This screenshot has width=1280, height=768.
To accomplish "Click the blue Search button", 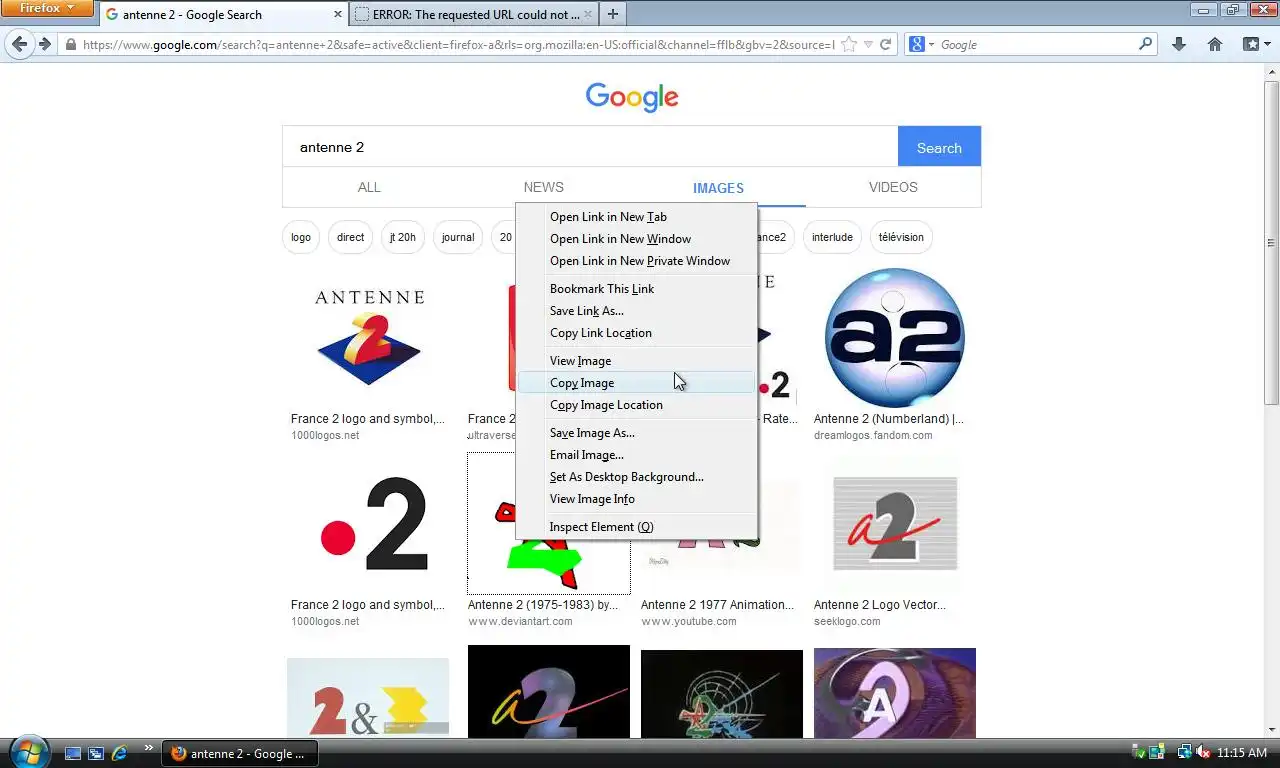I will [939, 147].
